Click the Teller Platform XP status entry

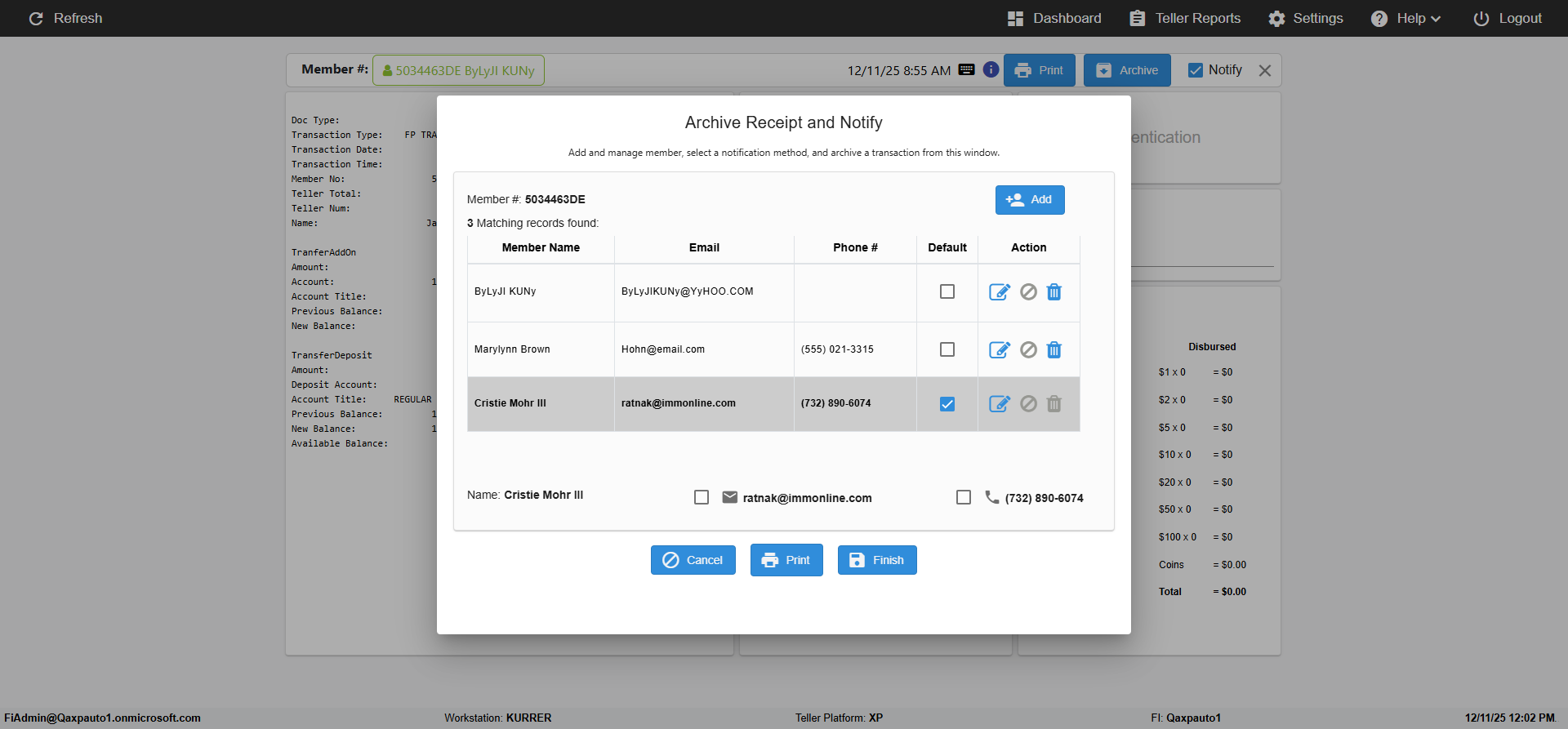(840, 718)
